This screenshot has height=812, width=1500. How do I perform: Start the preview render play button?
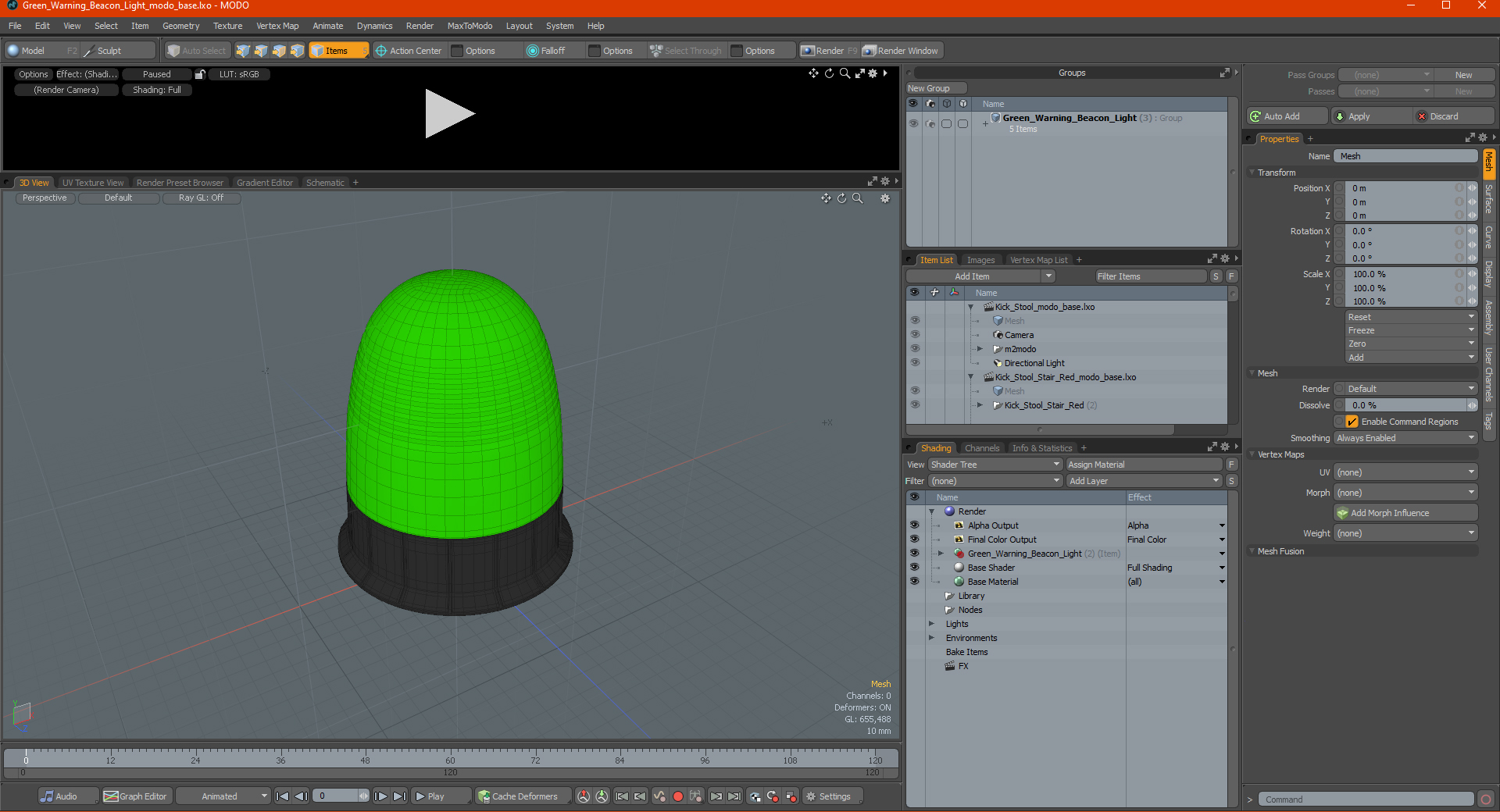(x=449, y=114)
